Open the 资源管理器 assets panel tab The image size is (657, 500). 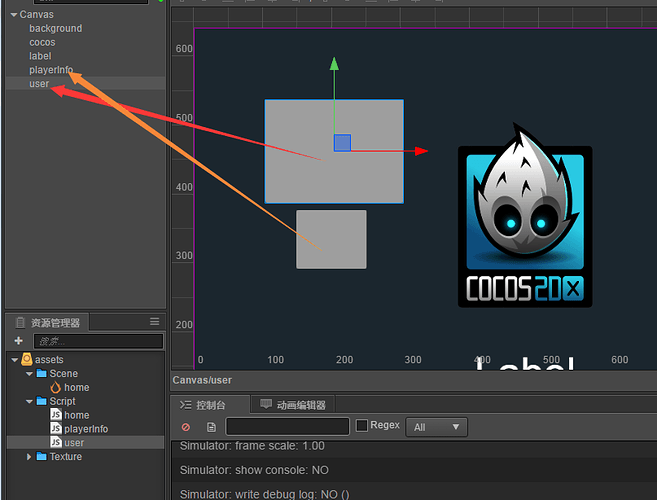coord(47,322)
